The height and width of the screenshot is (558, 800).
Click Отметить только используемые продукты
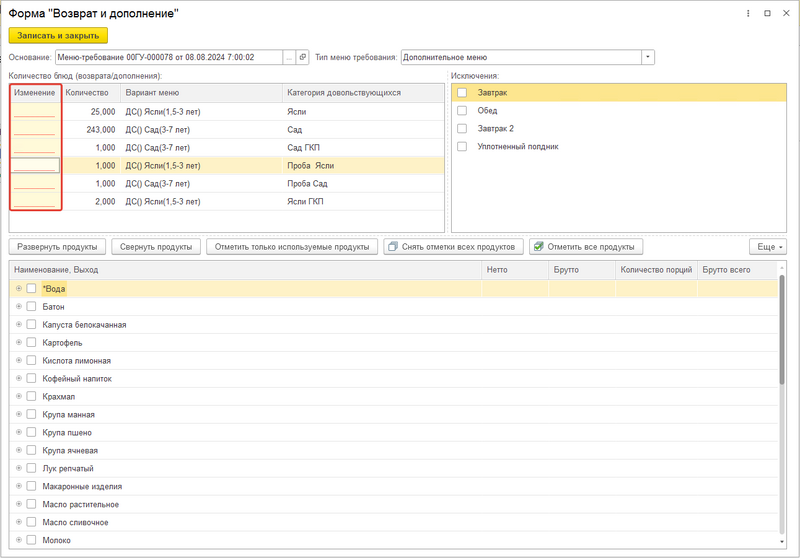(292, 247)
